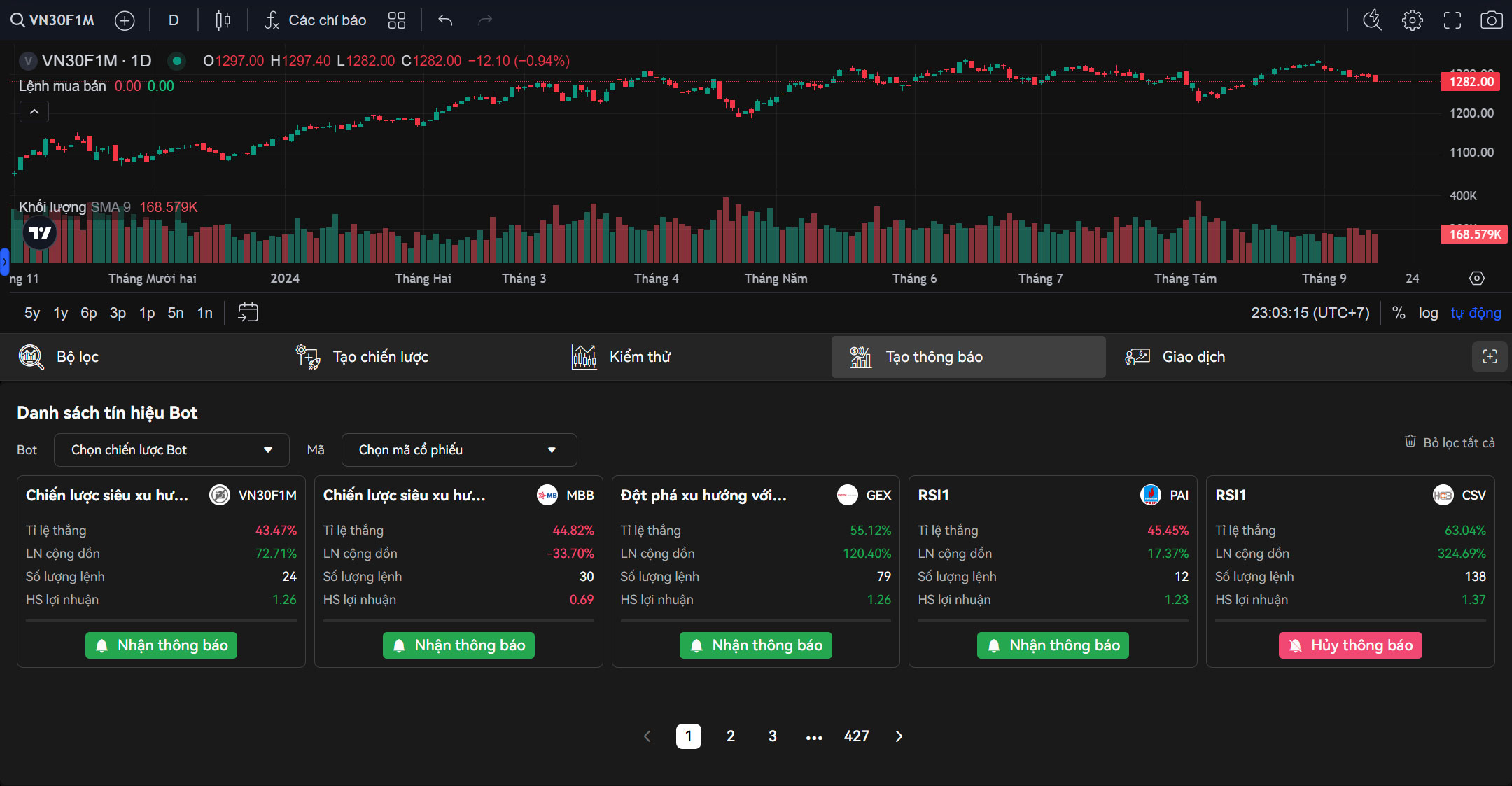
Task: Open the 'Chọn mã cổ phiếu' dropdown
Action: tap(458, 449)
